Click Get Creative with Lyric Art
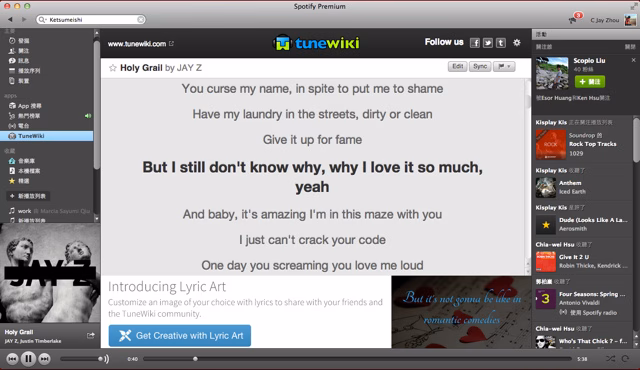The height and width of the screenshot is (370, 640). 180,336
